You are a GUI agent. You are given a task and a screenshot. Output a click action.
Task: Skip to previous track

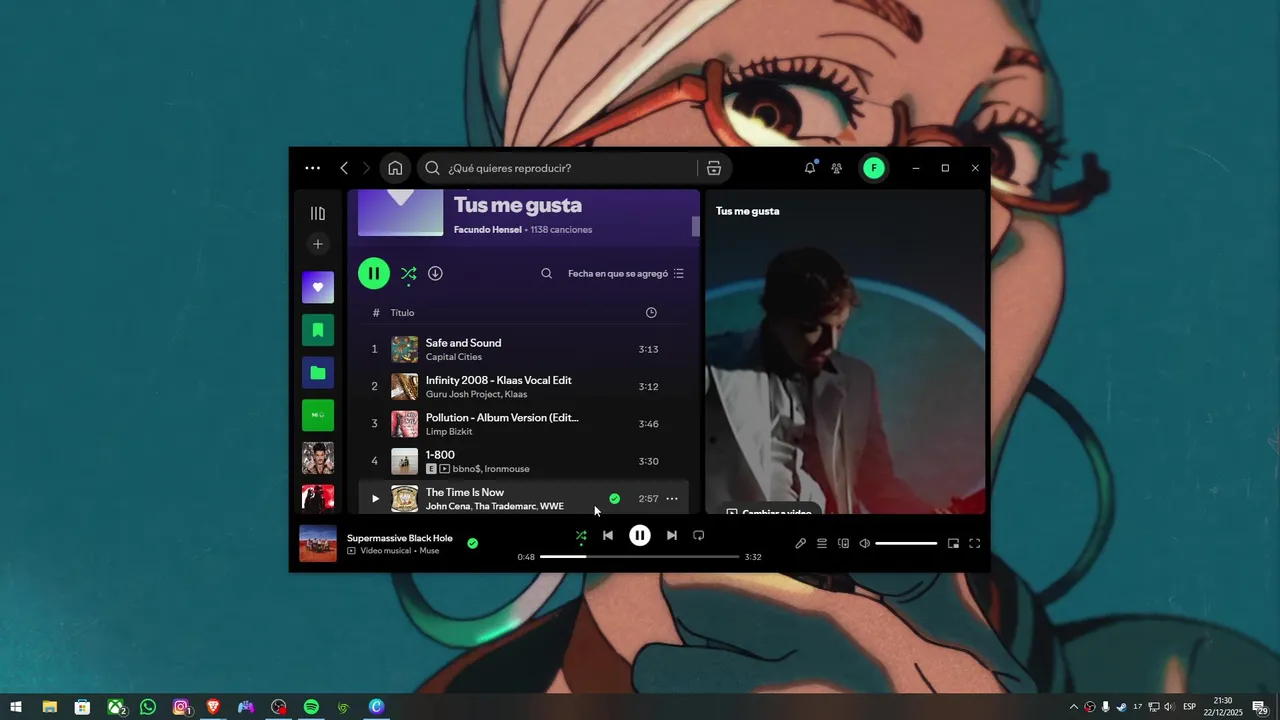tap(608, 535)
